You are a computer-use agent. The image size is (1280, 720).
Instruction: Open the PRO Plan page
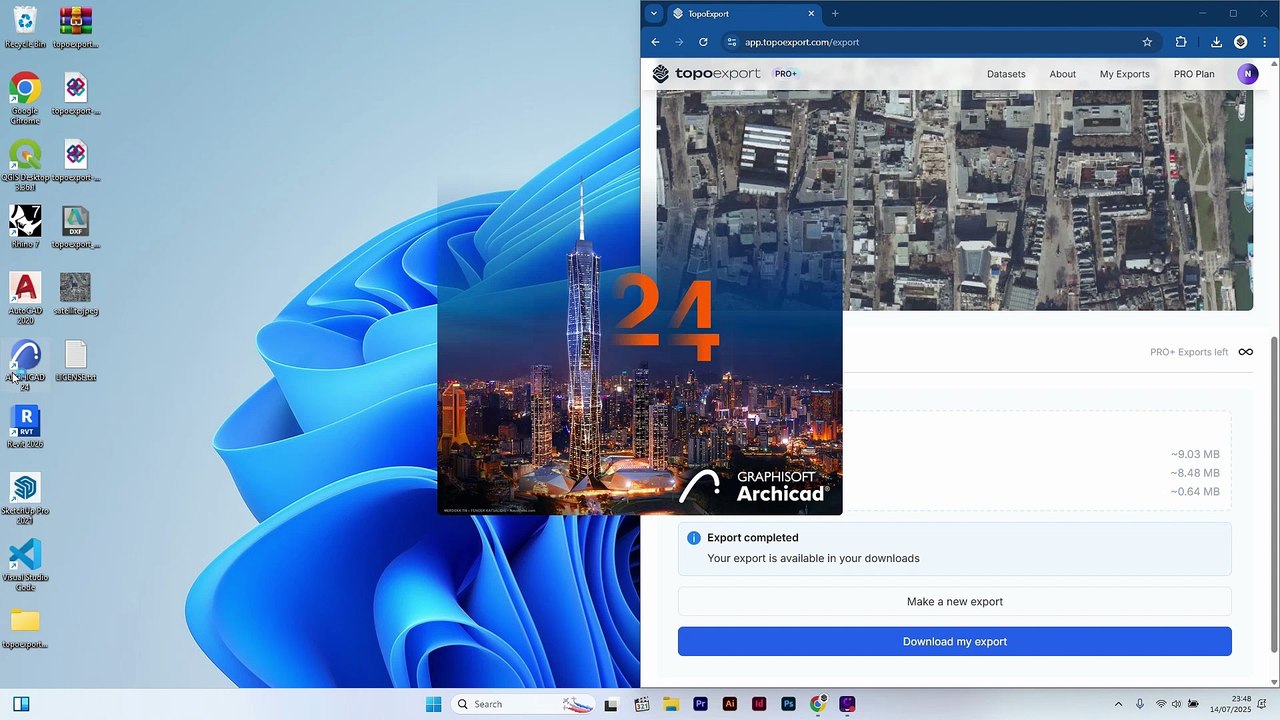tap(1194, 74)
